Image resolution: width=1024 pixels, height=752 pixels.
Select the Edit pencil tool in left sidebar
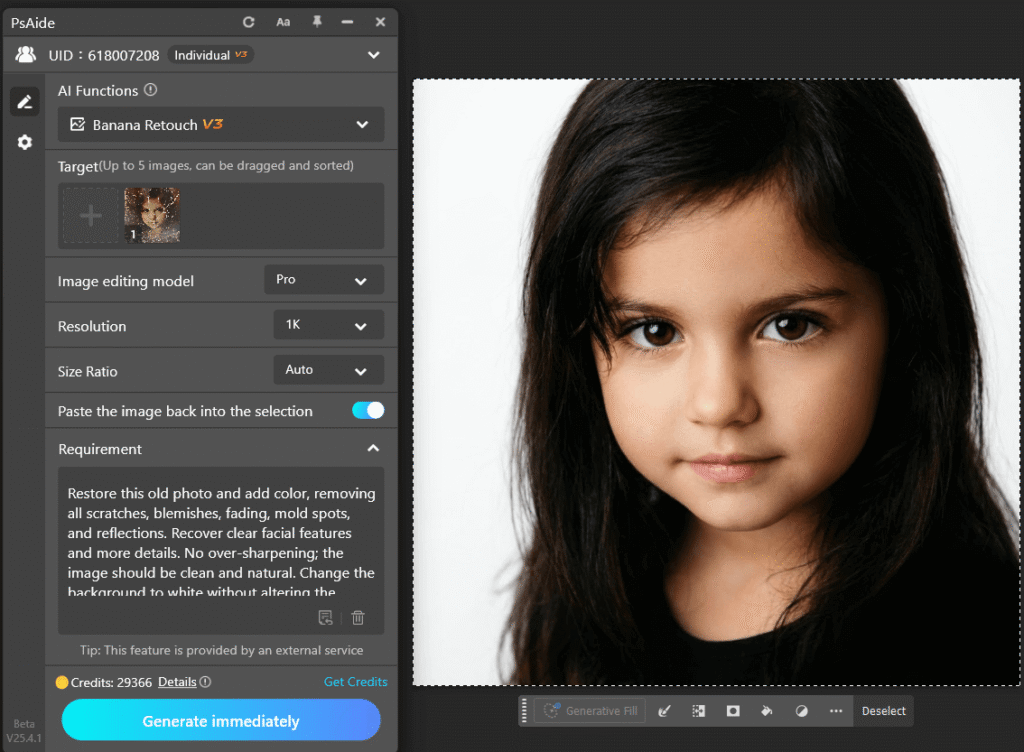coord(24,101)
